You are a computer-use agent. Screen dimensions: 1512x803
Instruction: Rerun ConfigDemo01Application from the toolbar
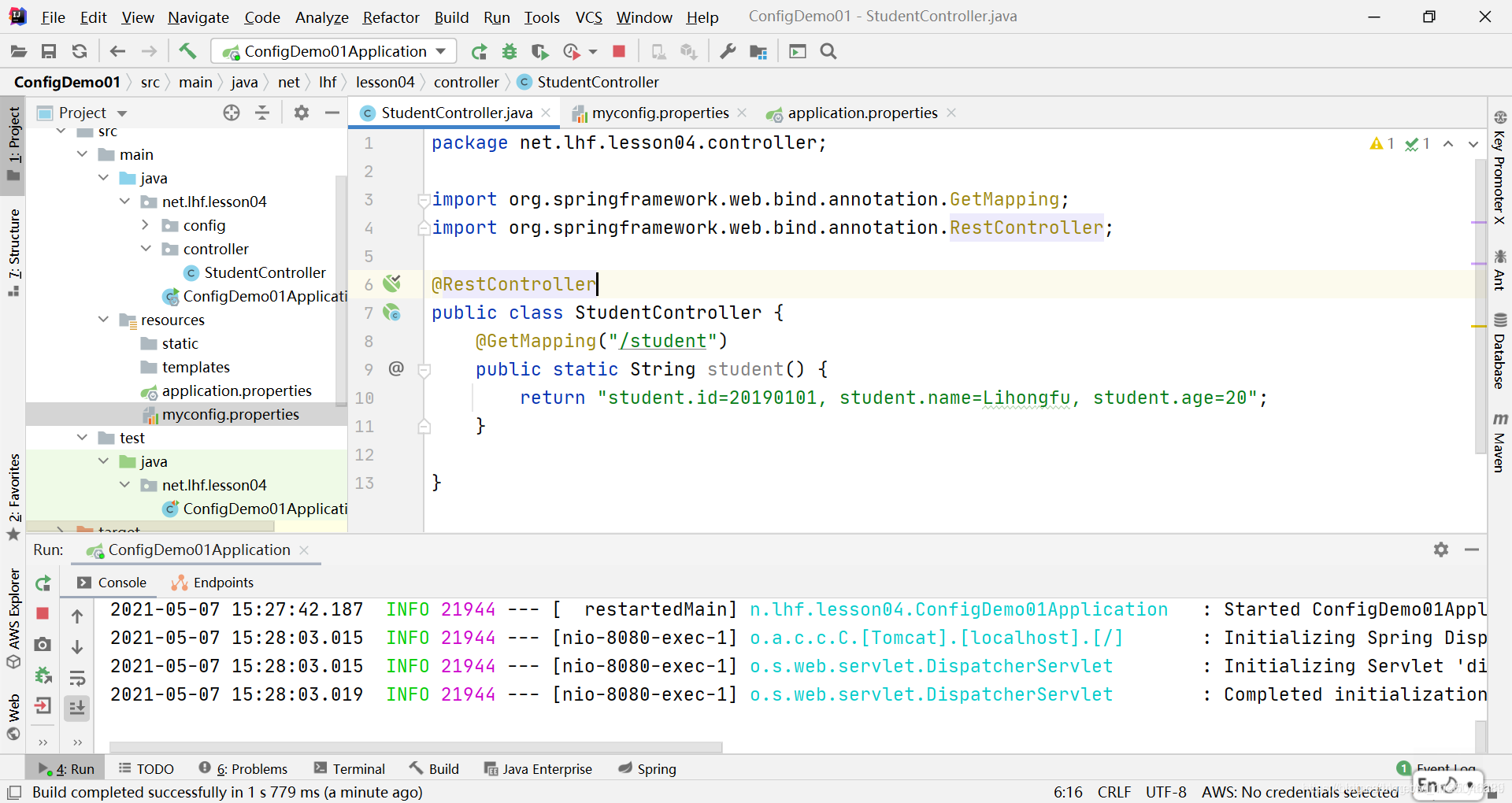coord(479,52)
